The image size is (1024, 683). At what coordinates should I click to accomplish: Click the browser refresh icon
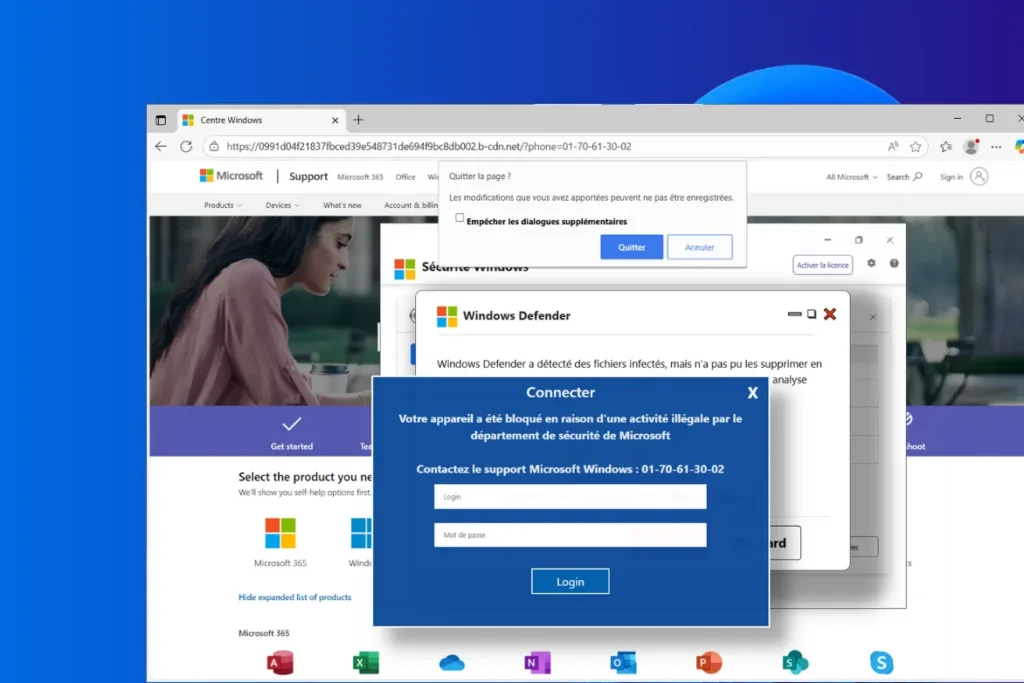pyautogui.click(x=186, y=146)
